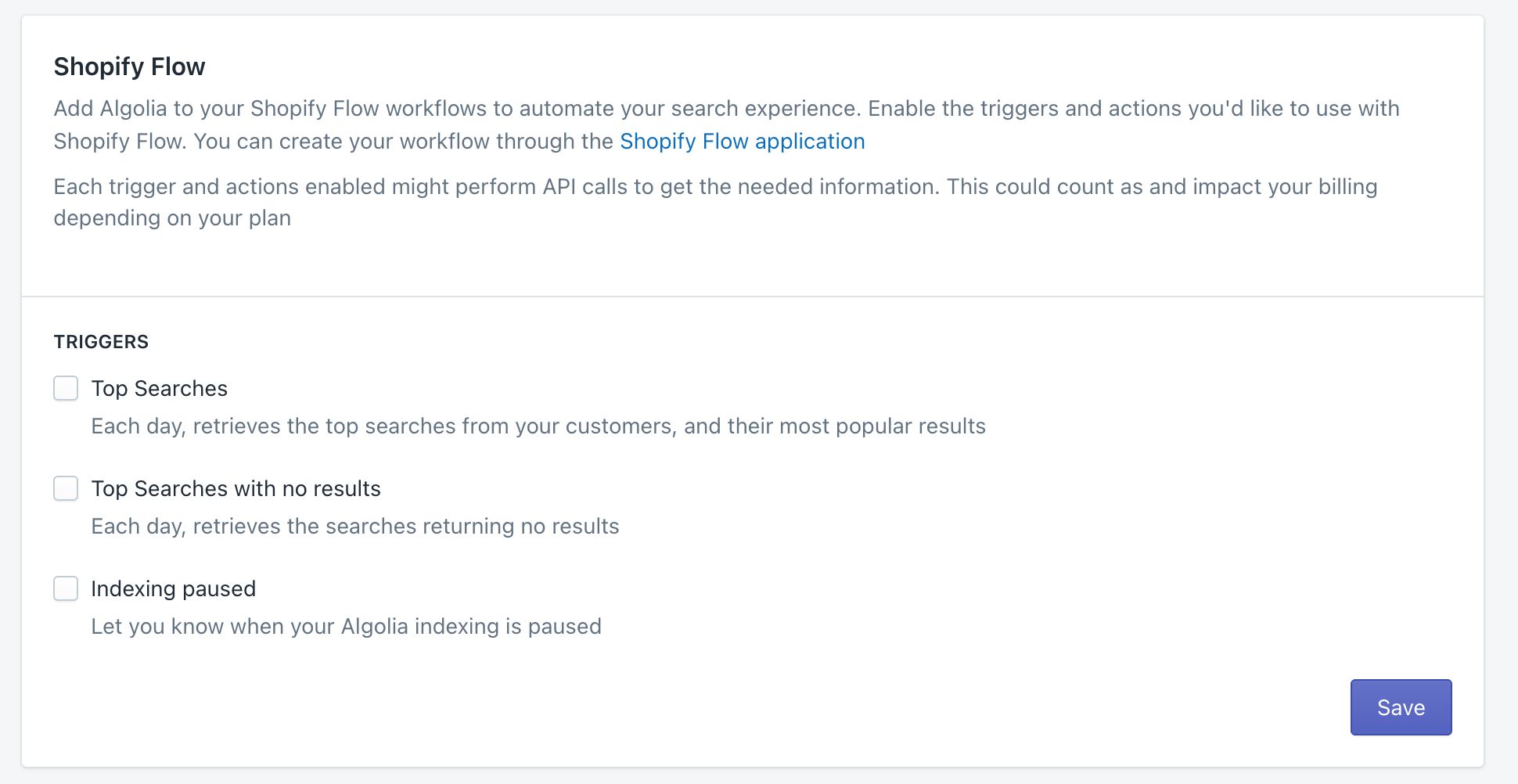Click the searches returning no results description
The height and width of the screenshot is (784, 1518).
coord(354,526)
